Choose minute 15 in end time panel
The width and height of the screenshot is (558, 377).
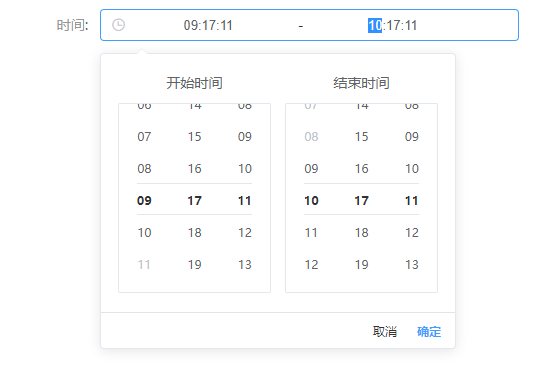(362, 136)
